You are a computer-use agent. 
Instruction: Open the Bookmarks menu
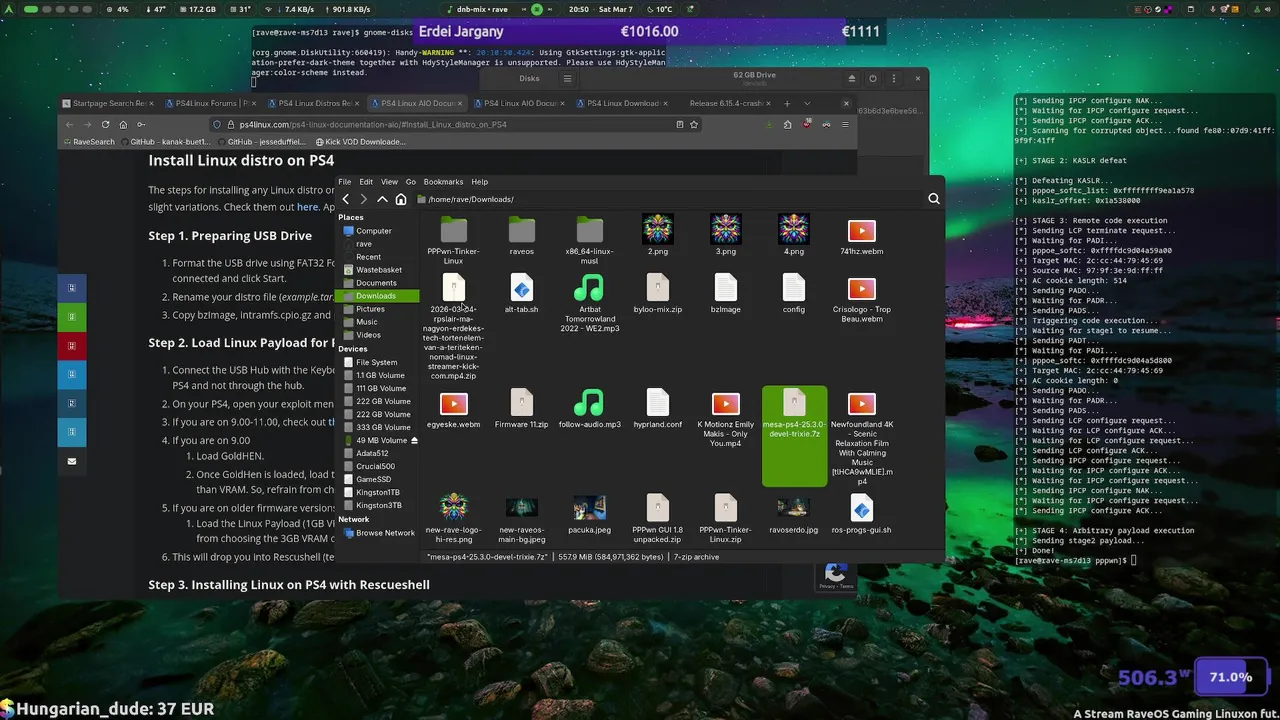443,182
